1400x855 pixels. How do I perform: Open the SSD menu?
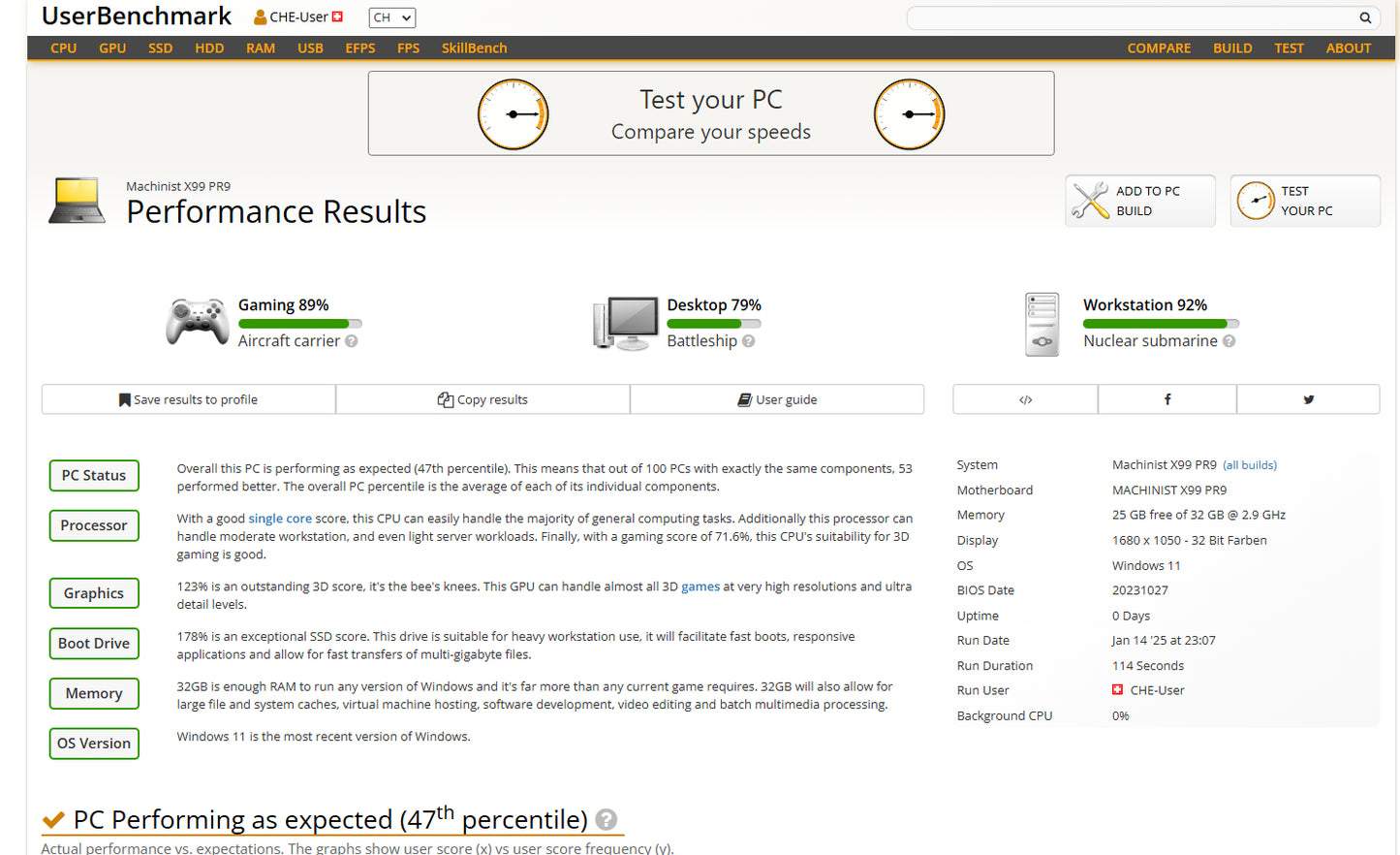[161, 47]
